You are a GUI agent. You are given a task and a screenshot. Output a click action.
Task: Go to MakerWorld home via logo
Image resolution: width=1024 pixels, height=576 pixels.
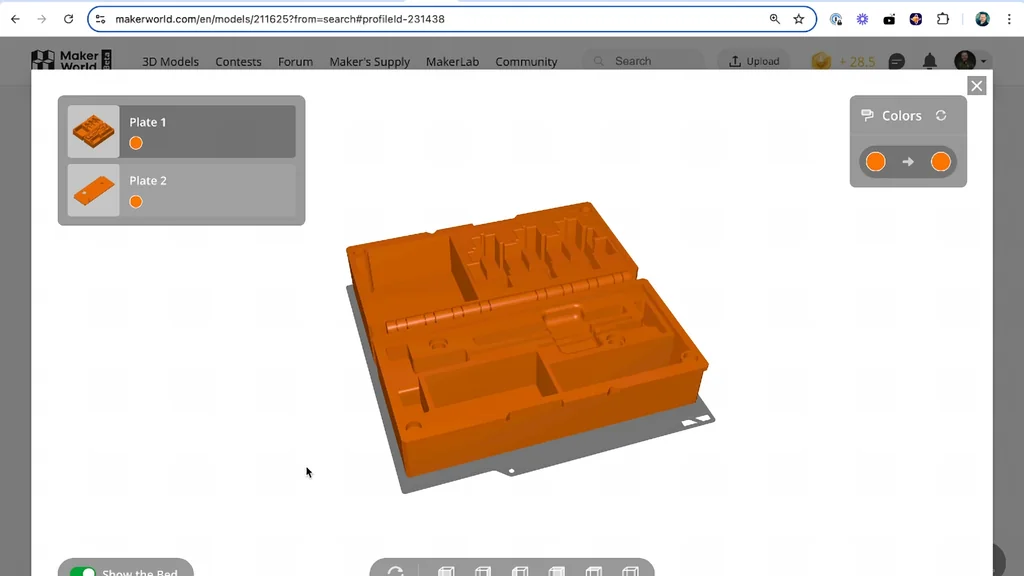71,60
